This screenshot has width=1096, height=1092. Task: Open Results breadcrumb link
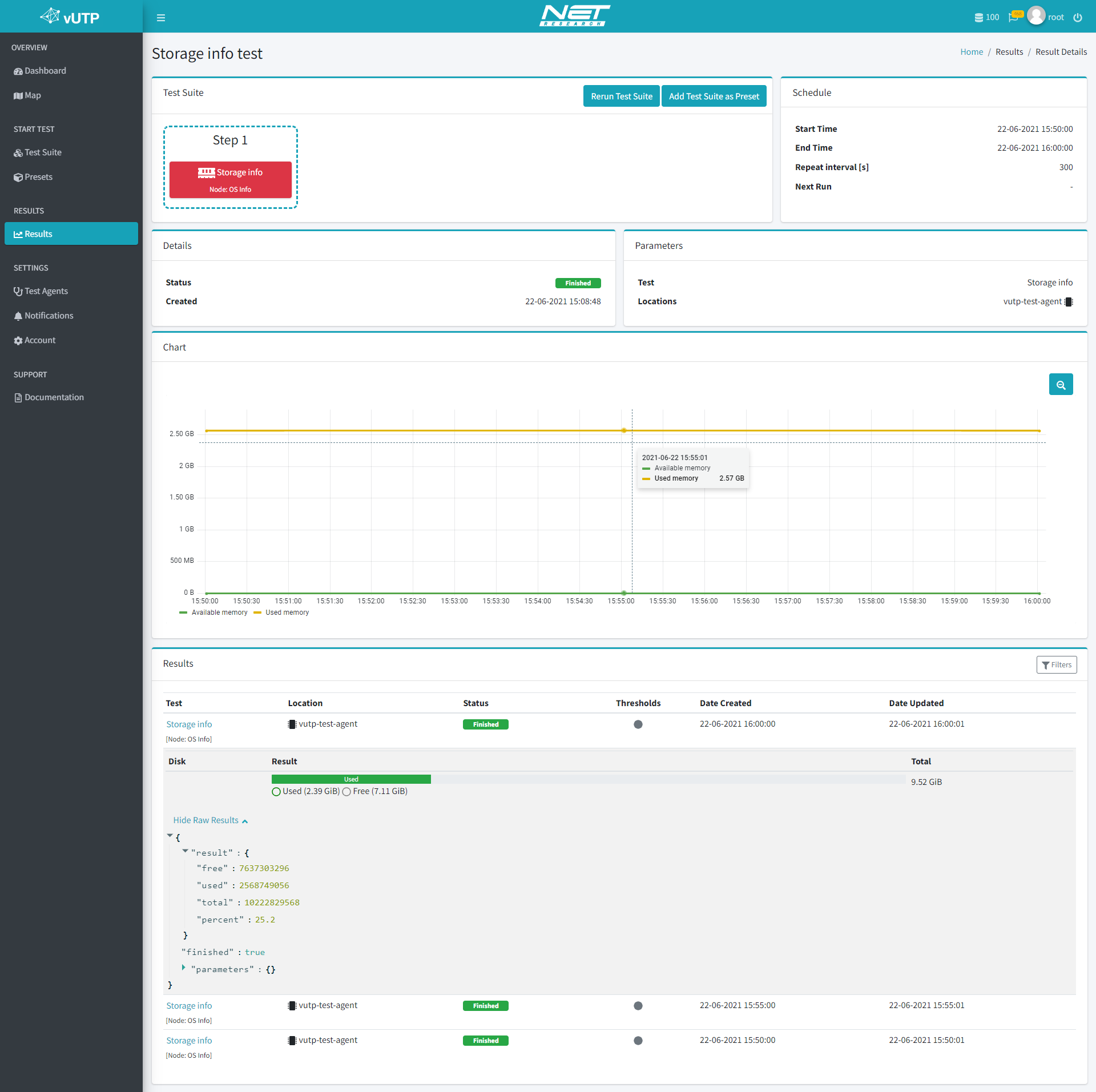click(x=1009, y=52)
